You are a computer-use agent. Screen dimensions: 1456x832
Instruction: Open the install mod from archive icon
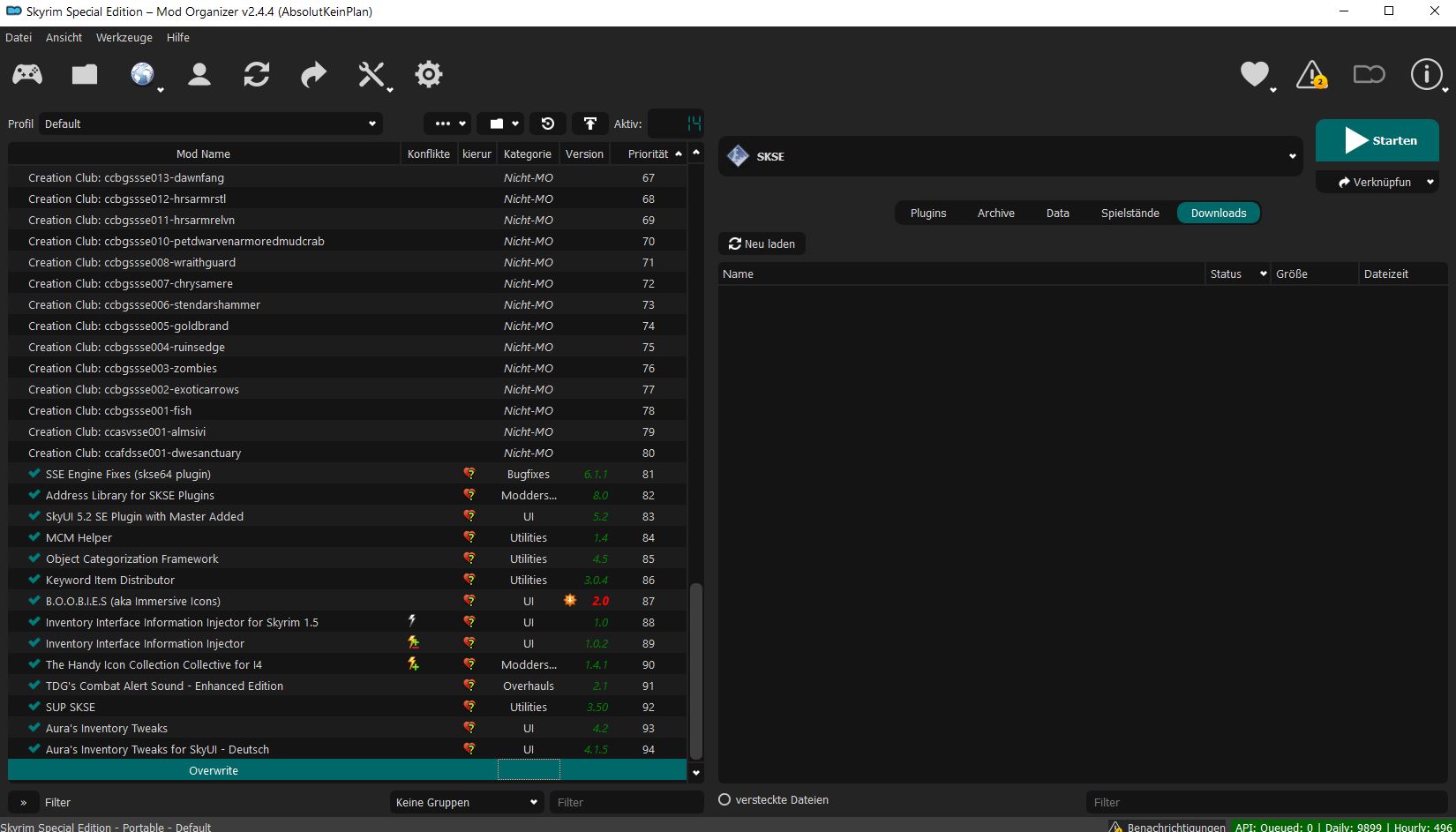point(85,75)
